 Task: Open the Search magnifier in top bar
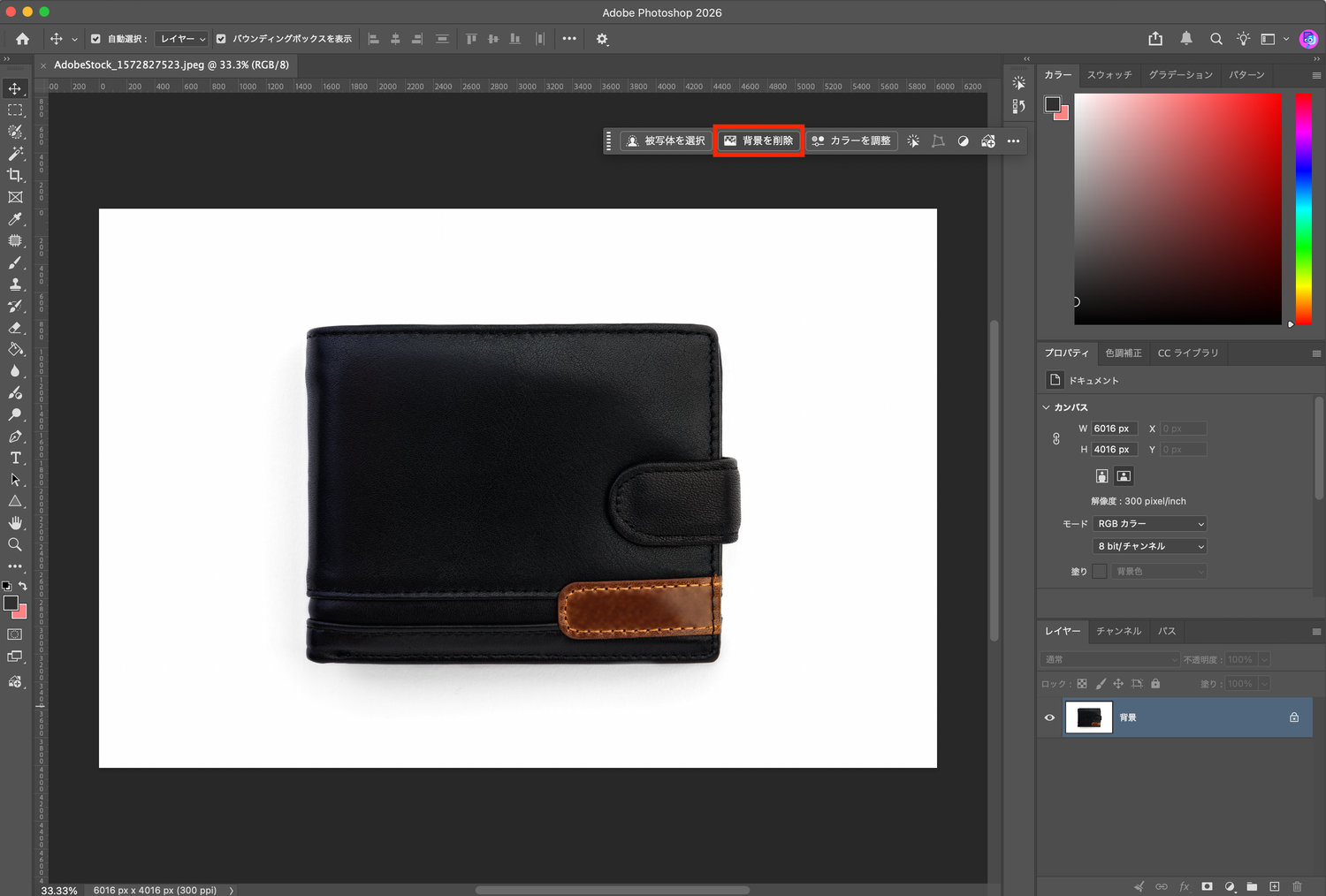[1216, 39]
